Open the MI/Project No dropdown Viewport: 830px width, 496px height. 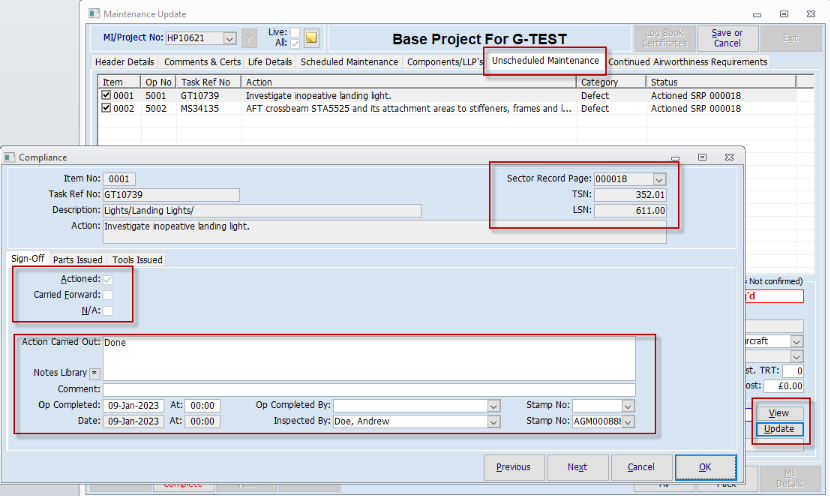tap(230, 38)
